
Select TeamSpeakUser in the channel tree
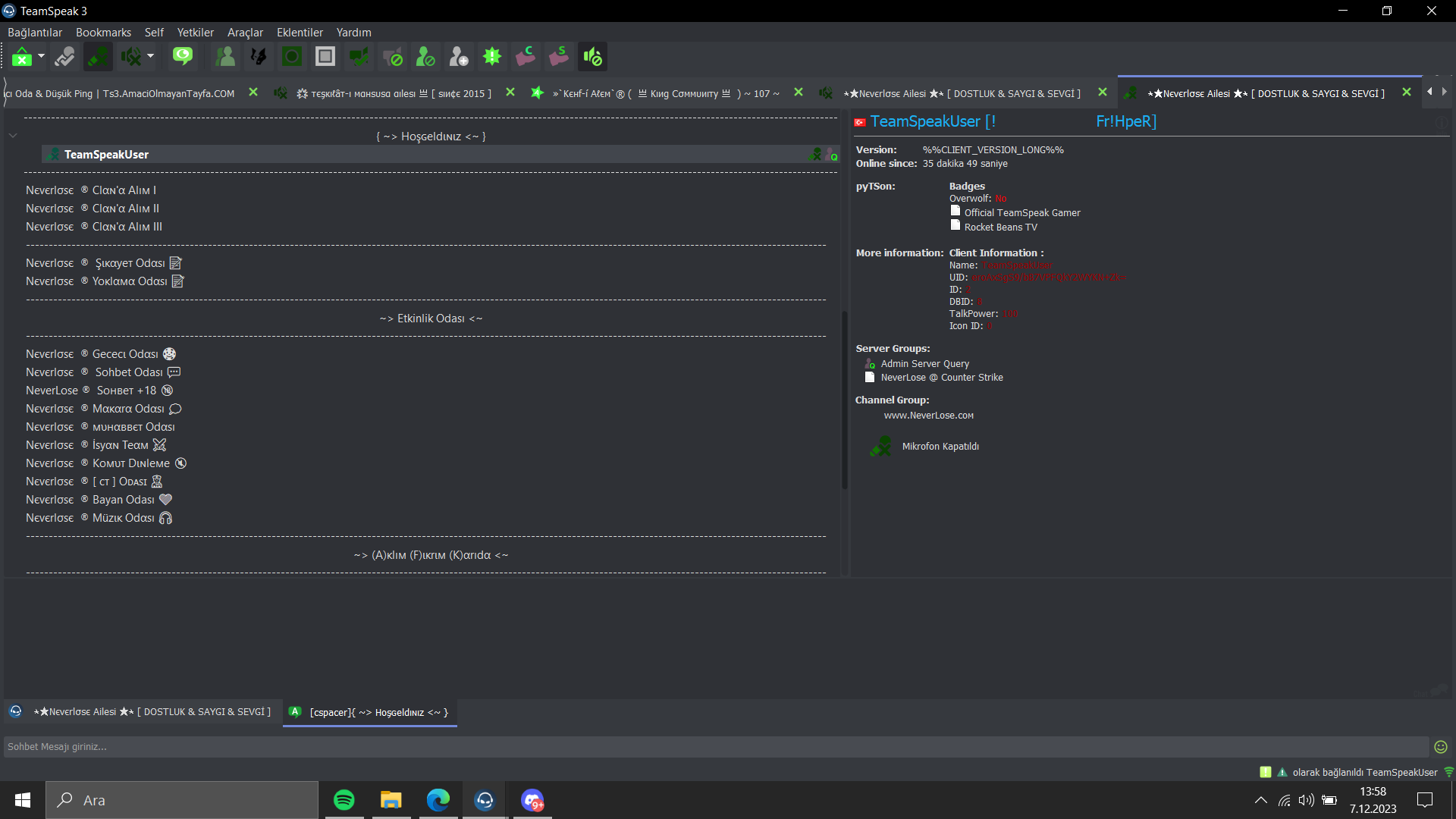pos(441,155)
